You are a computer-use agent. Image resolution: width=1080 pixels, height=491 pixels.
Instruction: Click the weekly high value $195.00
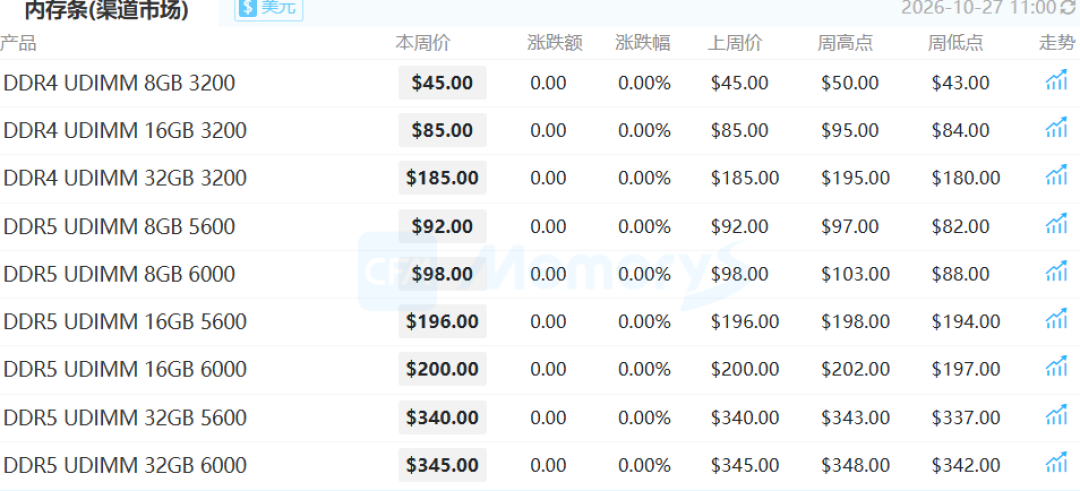(855, 178)
